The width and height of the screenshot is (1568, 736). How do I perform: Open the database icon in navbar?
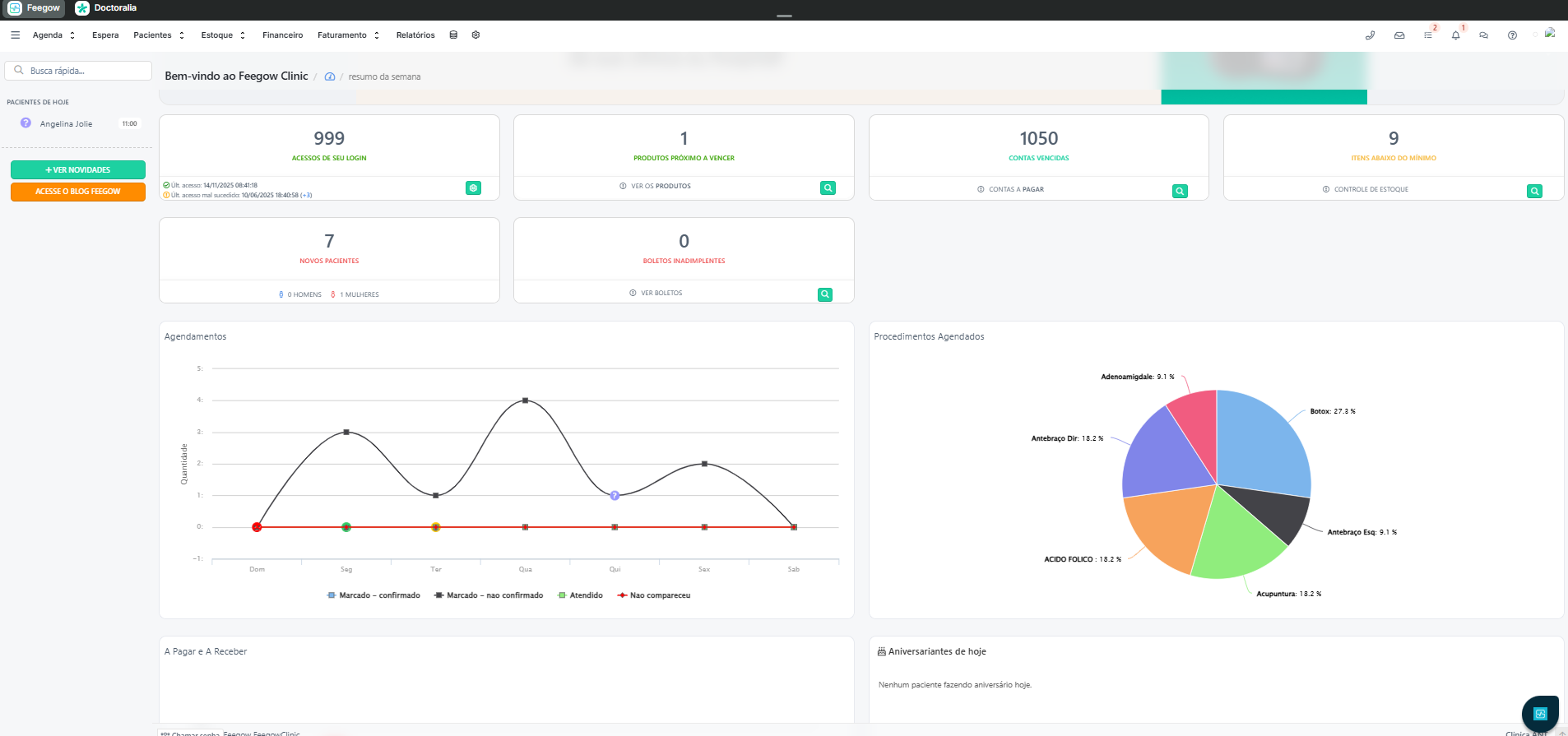pos(453,35)
